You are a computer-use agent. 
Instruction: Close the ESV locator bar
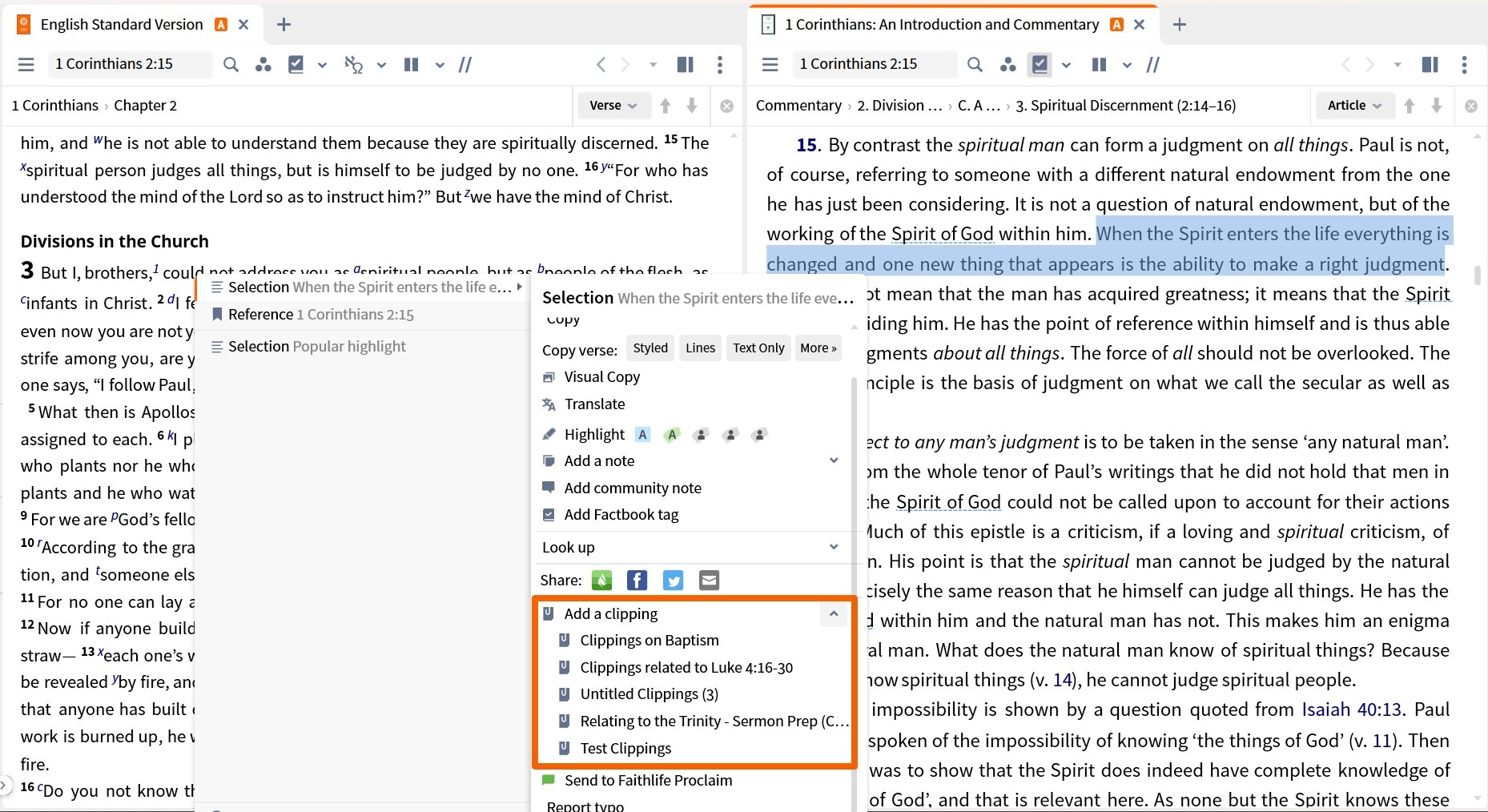tap(726, 106)
